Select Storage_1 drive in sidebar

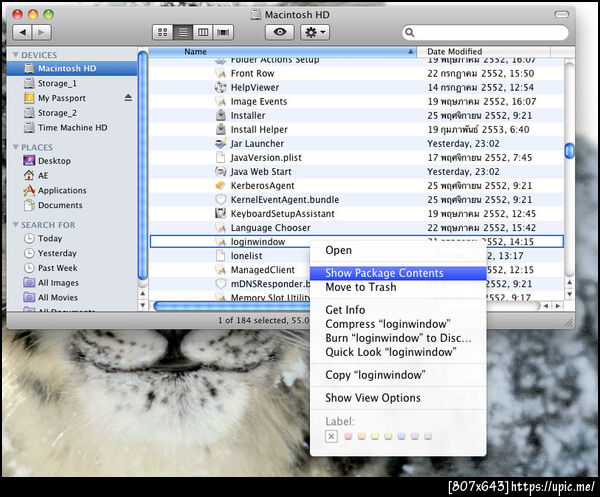[x=72, y=83]
